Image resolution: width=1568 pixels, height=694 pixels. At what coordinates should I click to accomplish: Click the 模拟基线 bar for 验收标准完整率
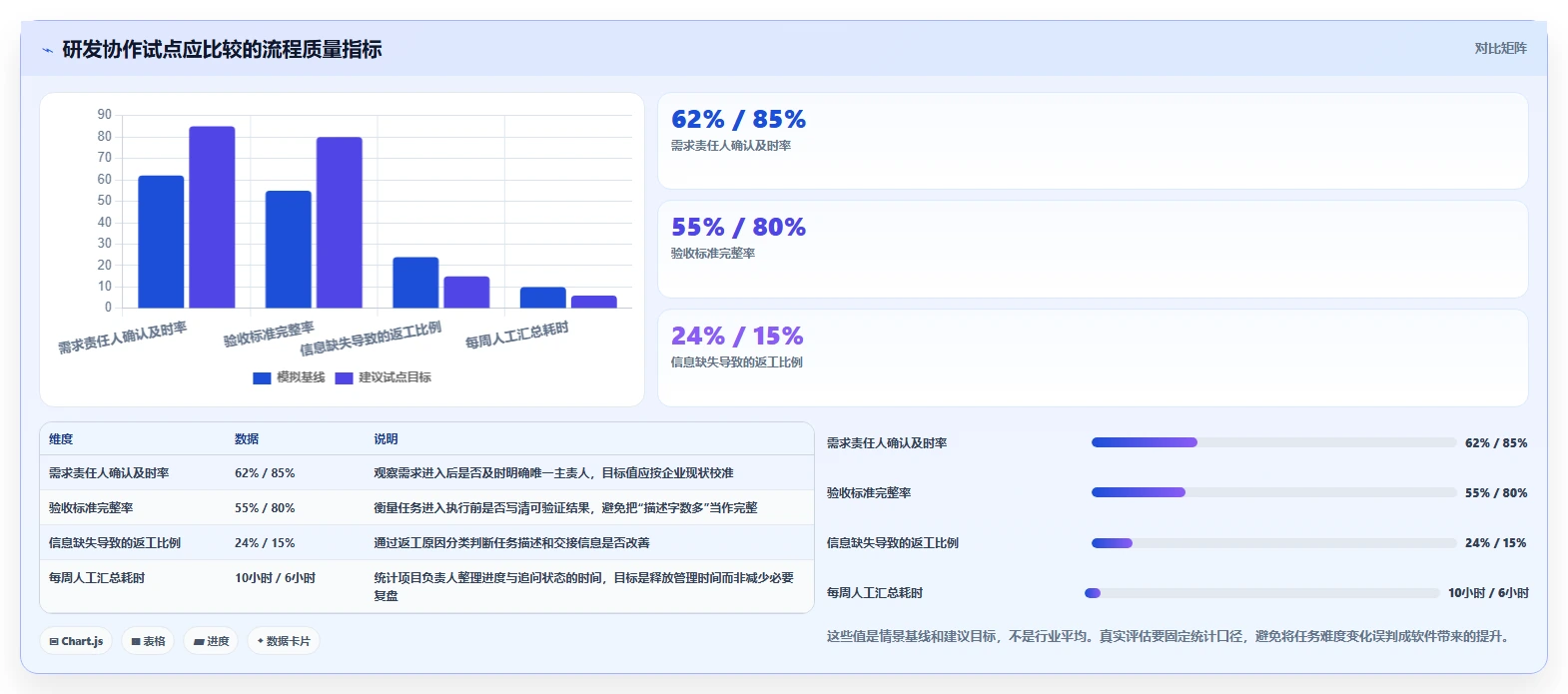(288, 249)
